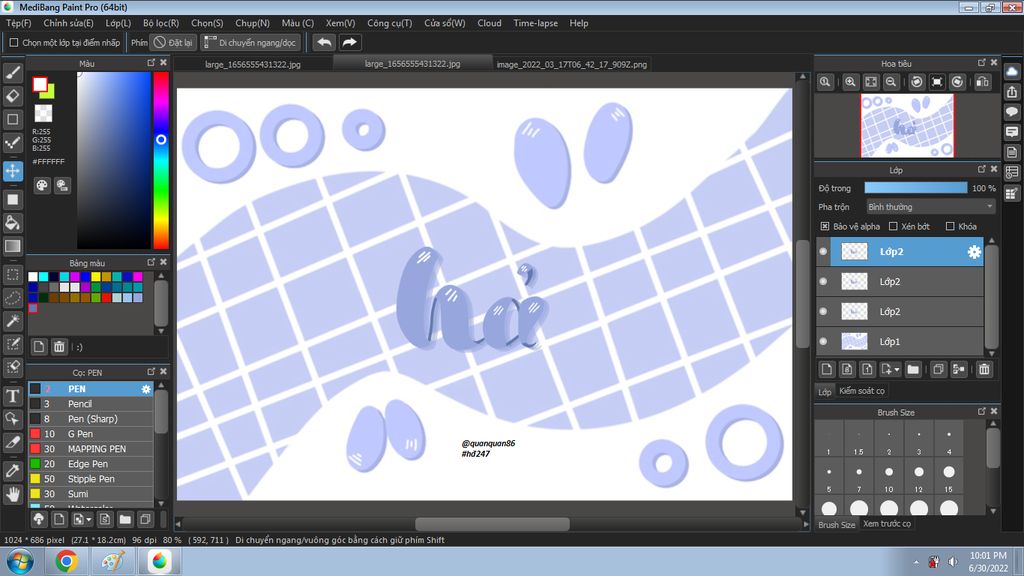Screen dimensions: 1024x576
Task: Select the red foreground color swatch
Action: pos(40,84)
